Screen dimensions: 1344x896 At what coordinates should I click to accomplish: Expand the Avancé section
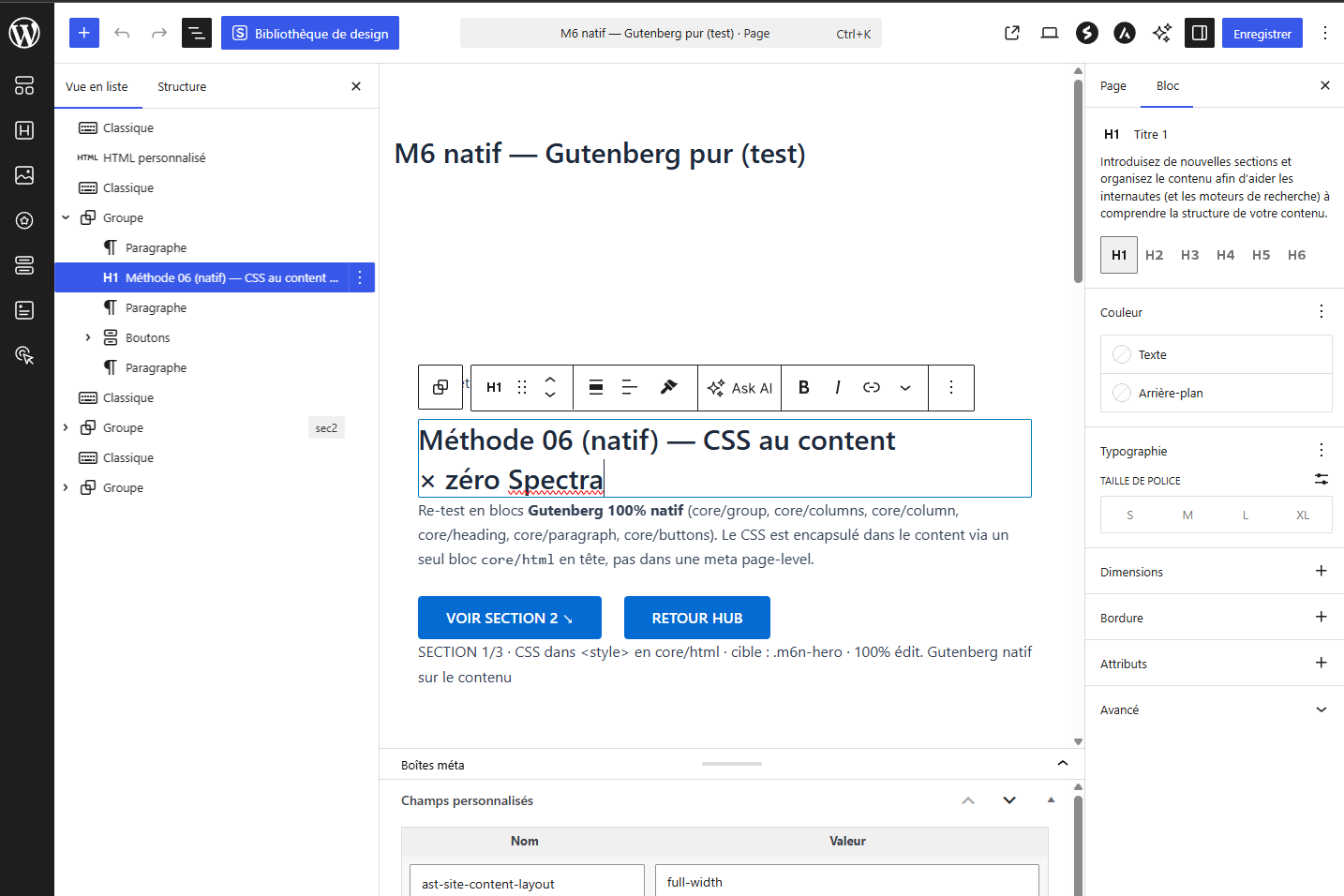tap(1215, 709)
